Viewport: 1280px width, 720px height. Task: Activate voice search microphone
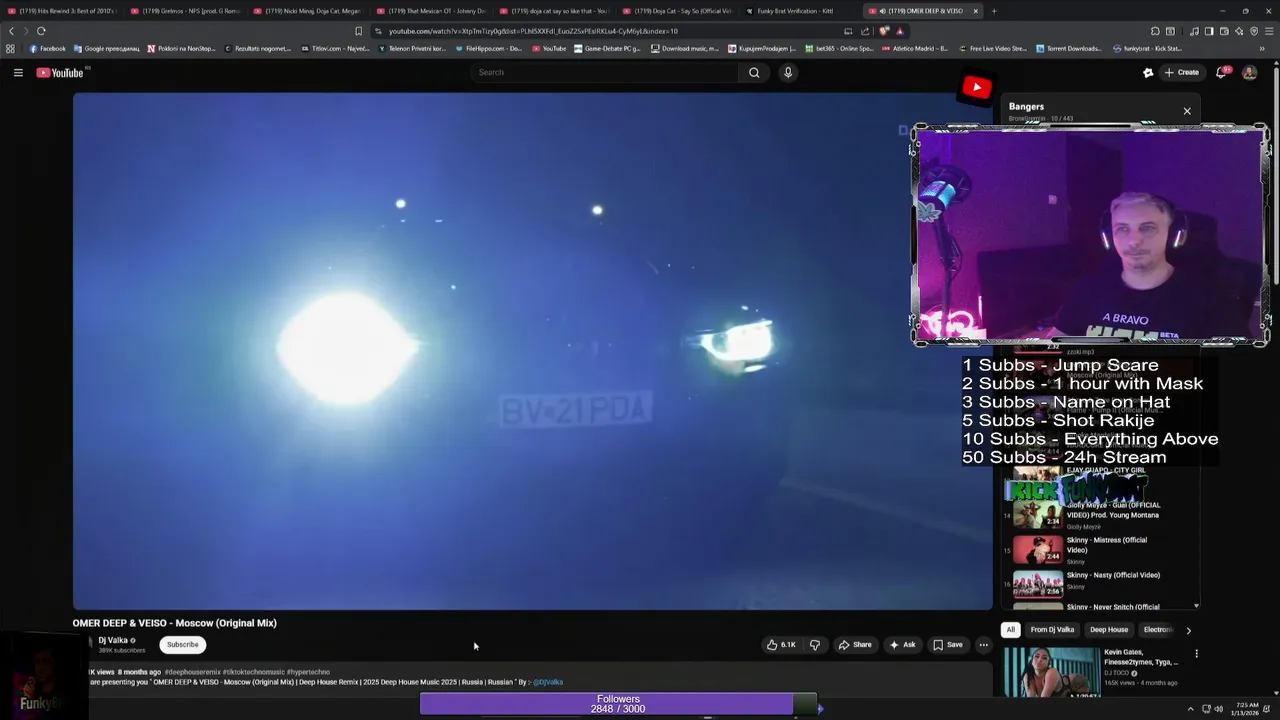[788, 72]
